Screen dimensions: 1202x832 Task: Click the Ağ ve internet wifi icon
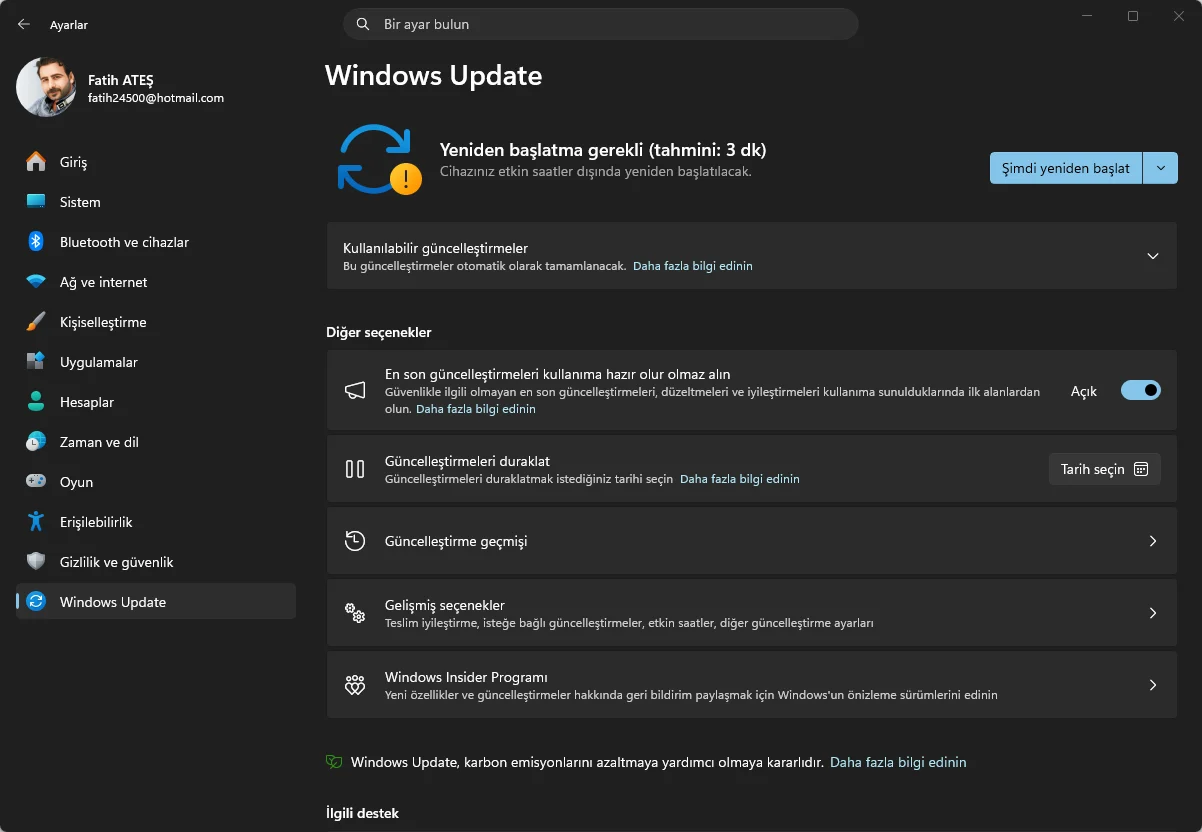tap(36, 282)
